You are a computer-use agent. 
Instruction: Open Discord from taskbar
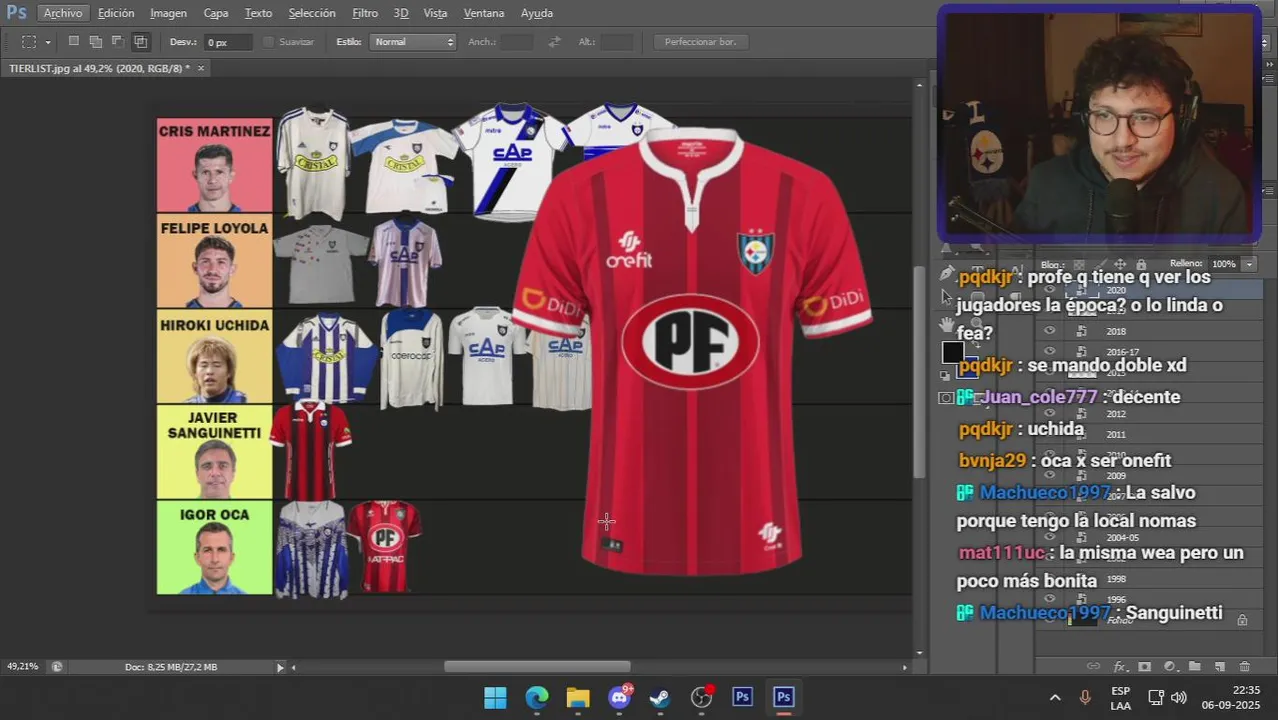[x=620, y=697]
